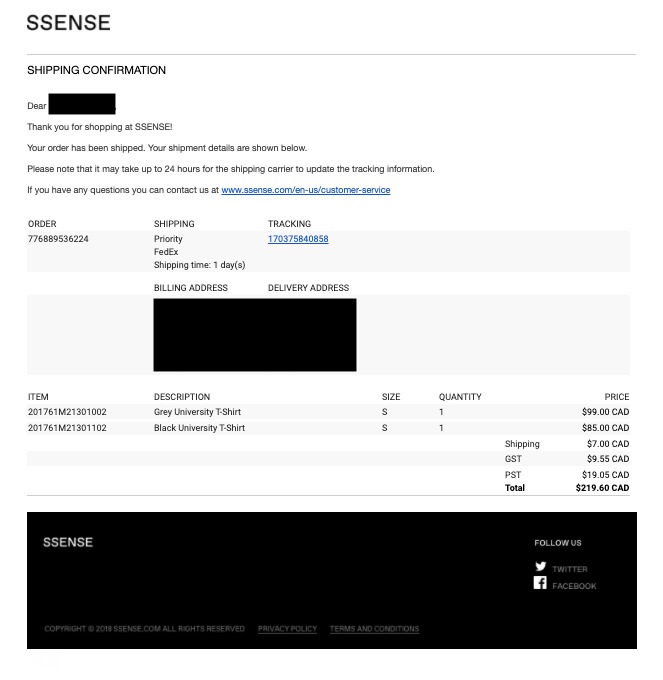Click the Facebook icon in footer
The height and width of the screenshot is (680, 663).
(x=540, y=584)
